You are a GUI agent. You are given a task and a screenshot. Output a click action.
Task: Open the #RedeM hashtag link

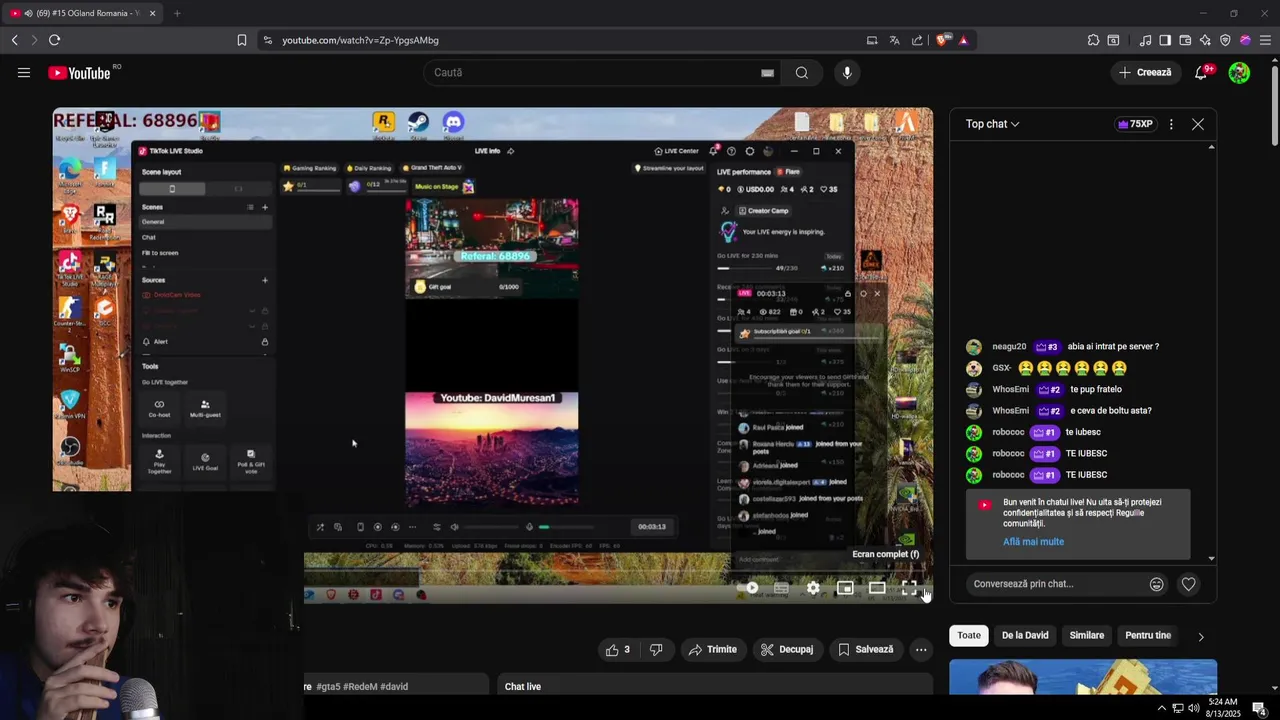coord(361,687)
